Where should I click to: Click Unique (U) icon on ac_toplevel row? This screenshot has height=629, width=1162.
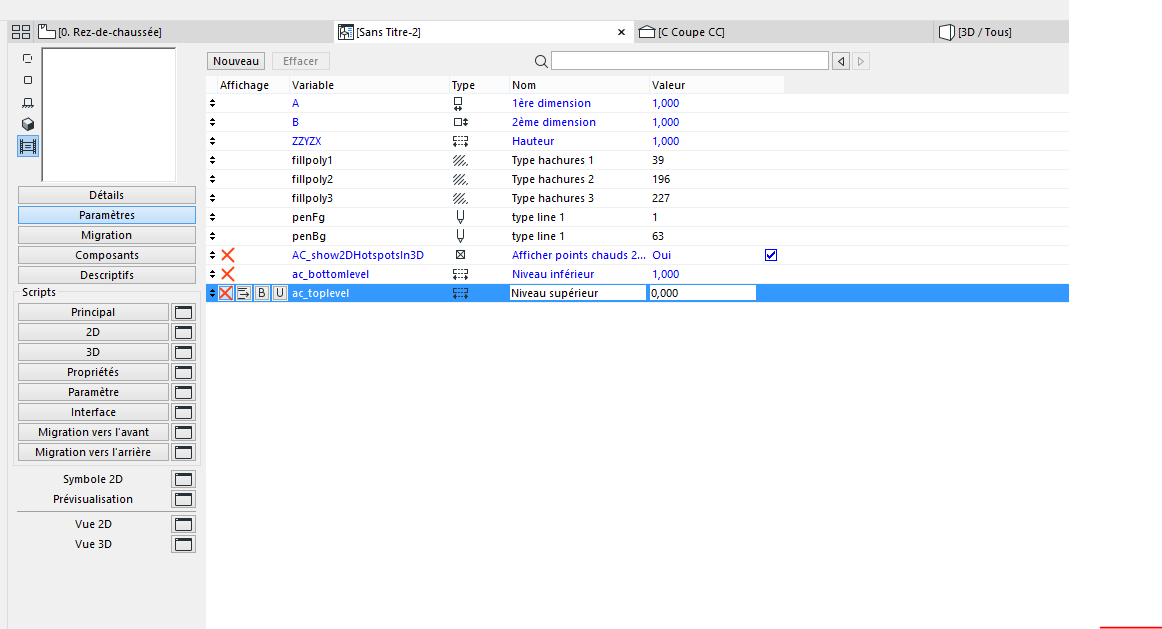(x=279, y=293)
